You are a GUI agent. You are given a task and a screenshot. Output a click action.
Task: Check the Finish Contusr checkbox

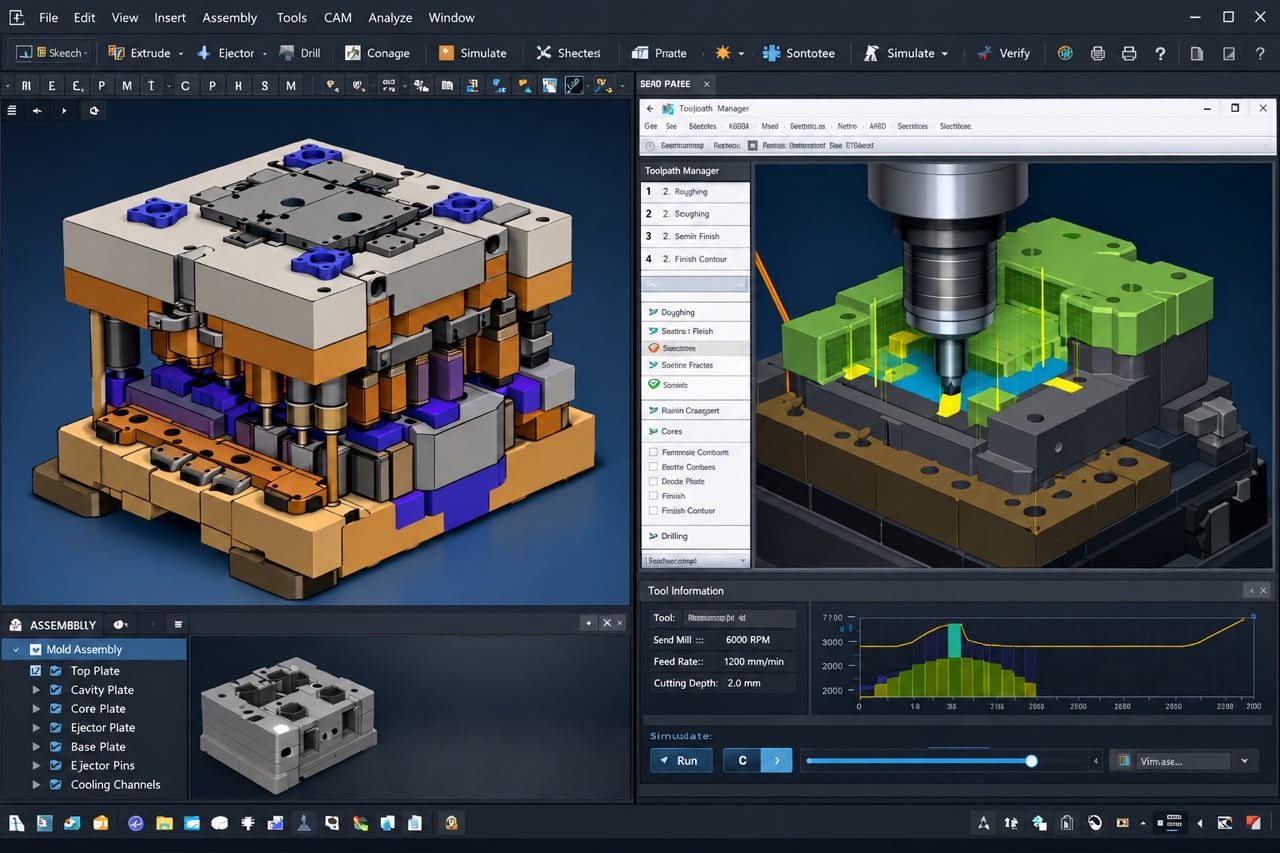coord(654,510)
